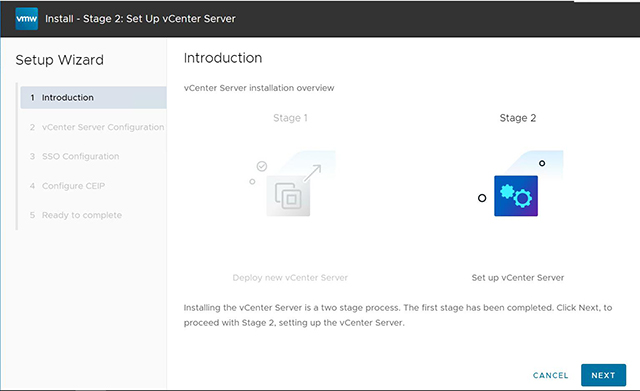Click the Stage 1 completed checkmark icon
The height and width of the screenshot is (391, 640).
[x=262, y=166]
